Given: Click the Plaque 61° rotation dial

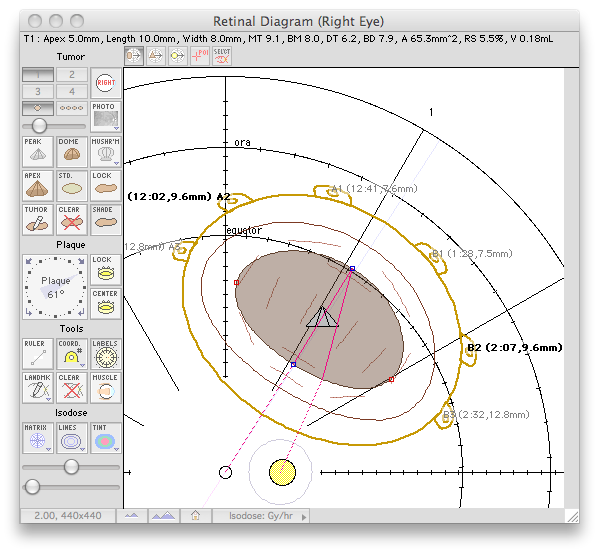Looking at the screenshot, I should click(x=55, y=287).
